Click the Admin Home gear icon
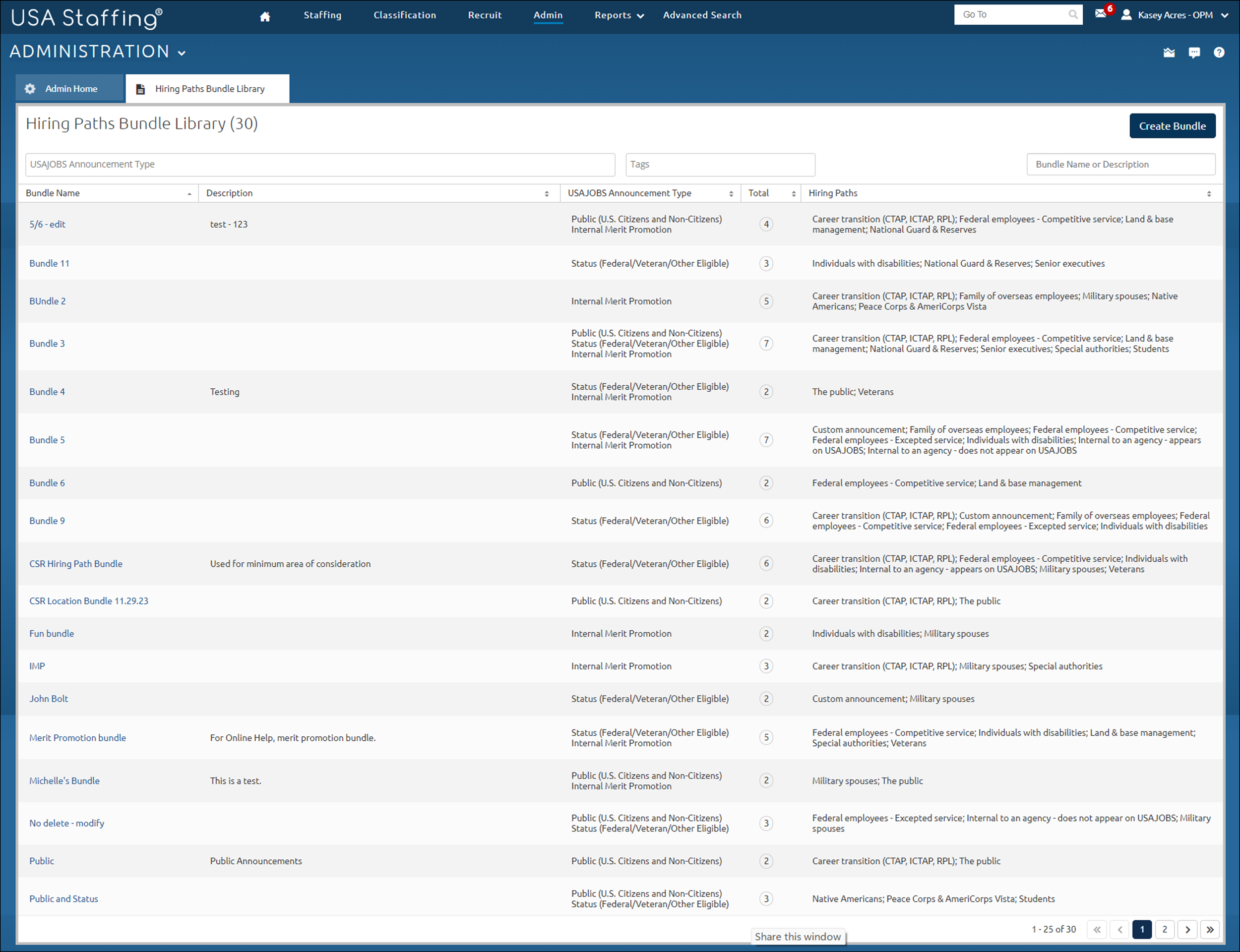The height and width of the screenshot is (952, 1240). tap(30, 88)
